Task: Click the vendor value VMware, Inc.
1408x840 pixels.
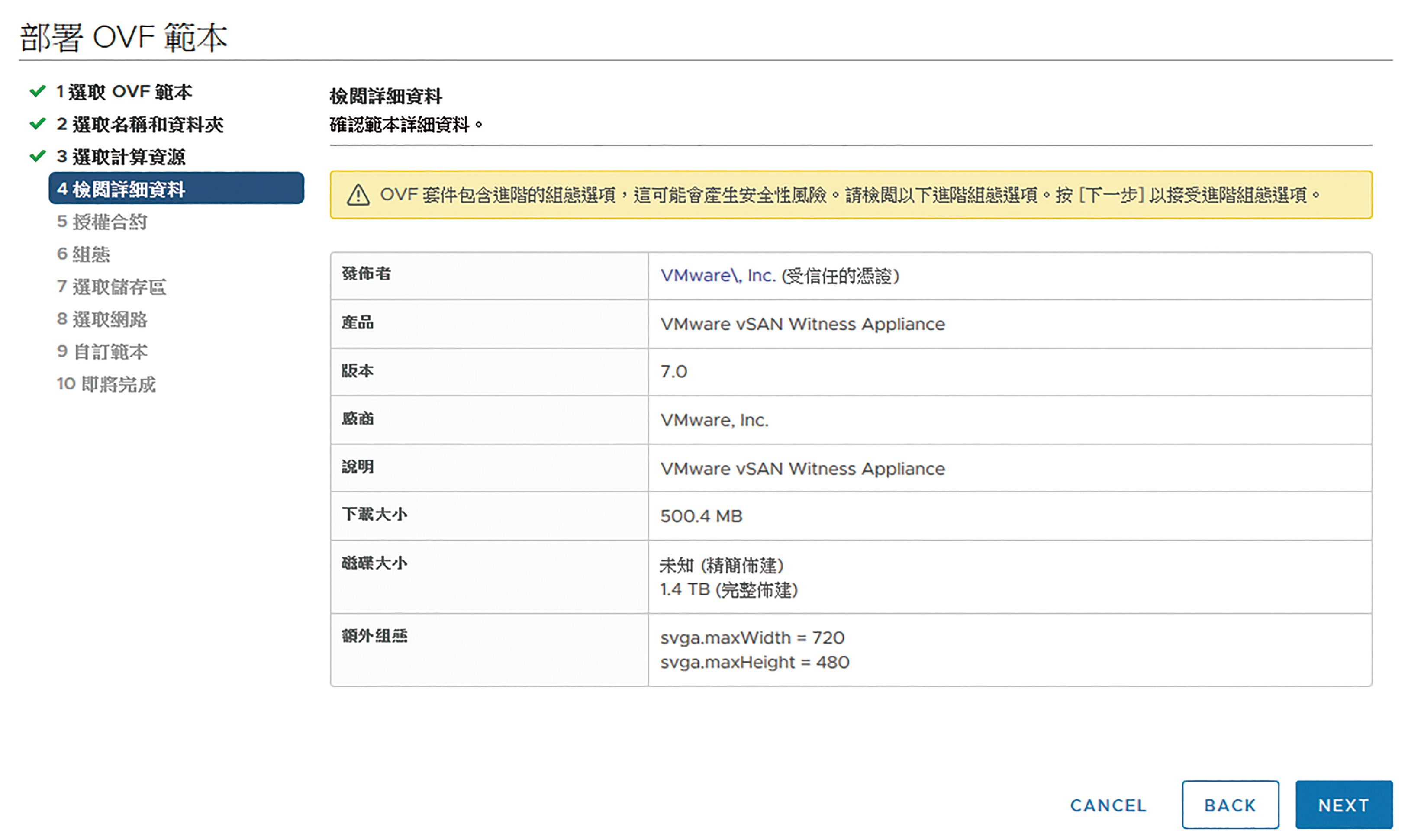Action: click(714, 420)
